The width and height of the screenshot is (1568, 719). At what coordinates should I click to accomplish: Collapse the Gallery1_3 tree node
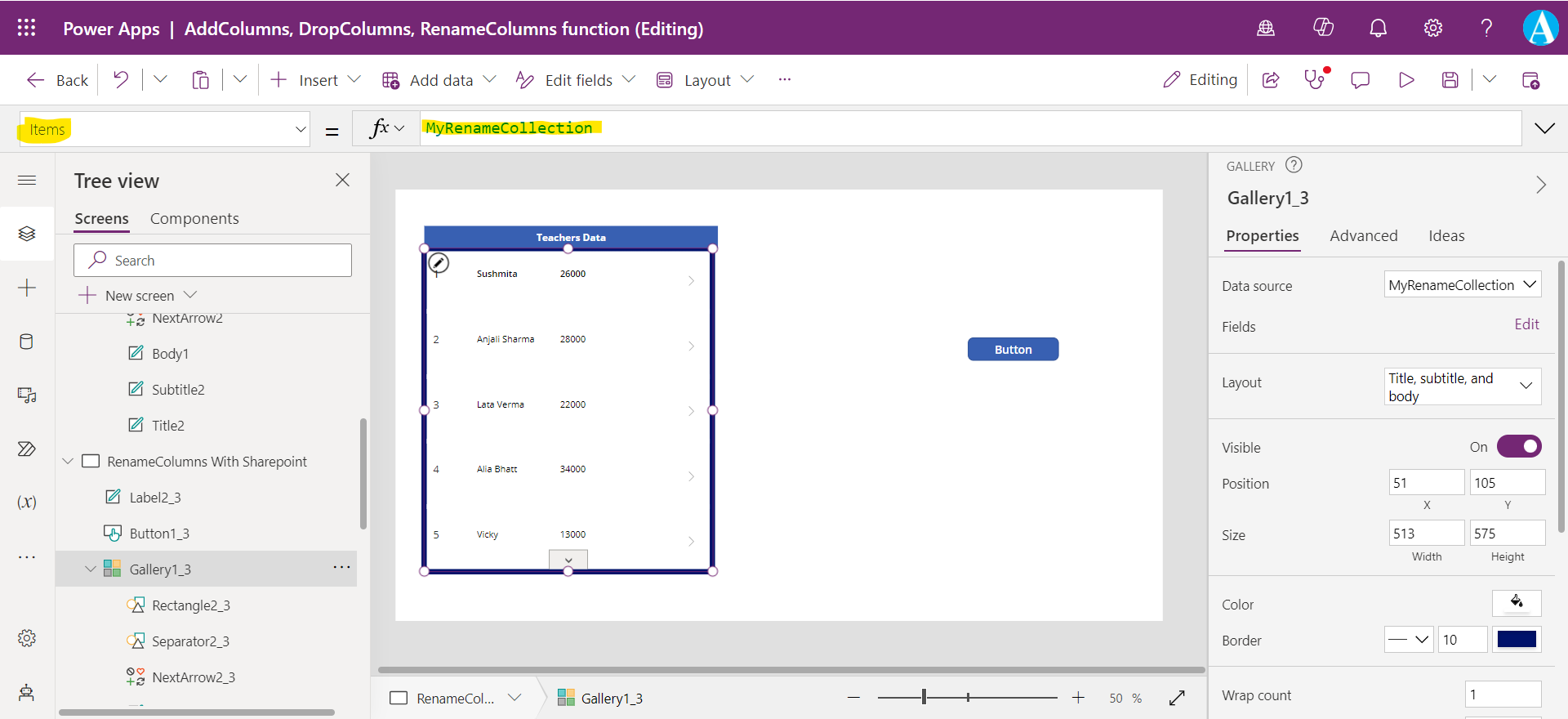91,569
